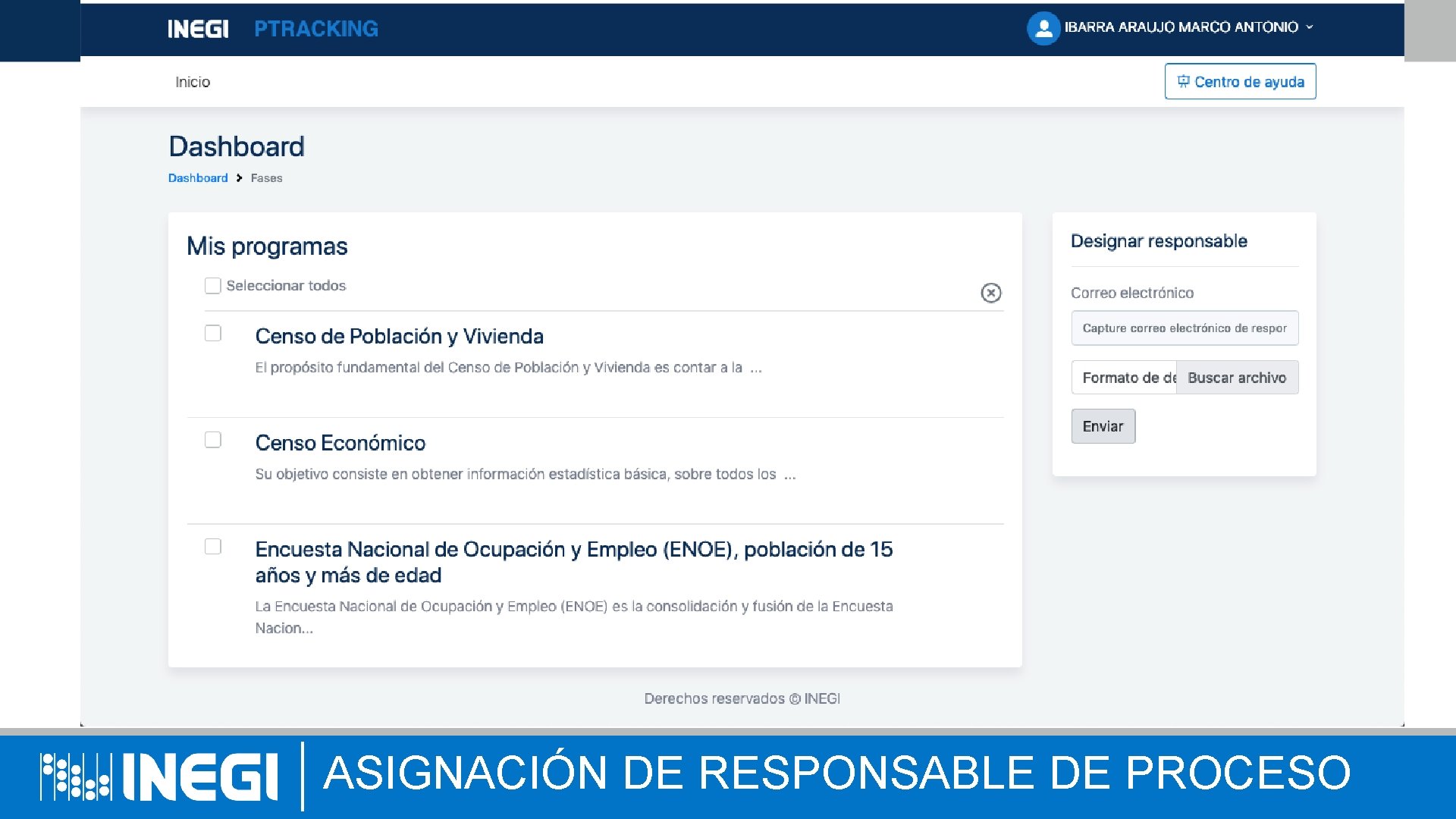The width and height of the screenshot is (1456, 819).
Task: Click the user avatar icon
Action: [1043, 28]
